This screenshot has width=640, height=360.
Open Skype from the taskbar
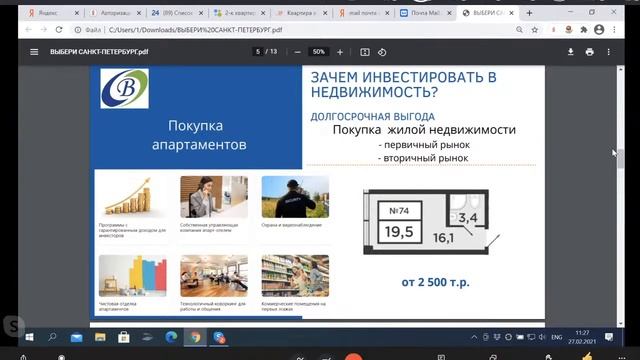[x=219, y=337]
